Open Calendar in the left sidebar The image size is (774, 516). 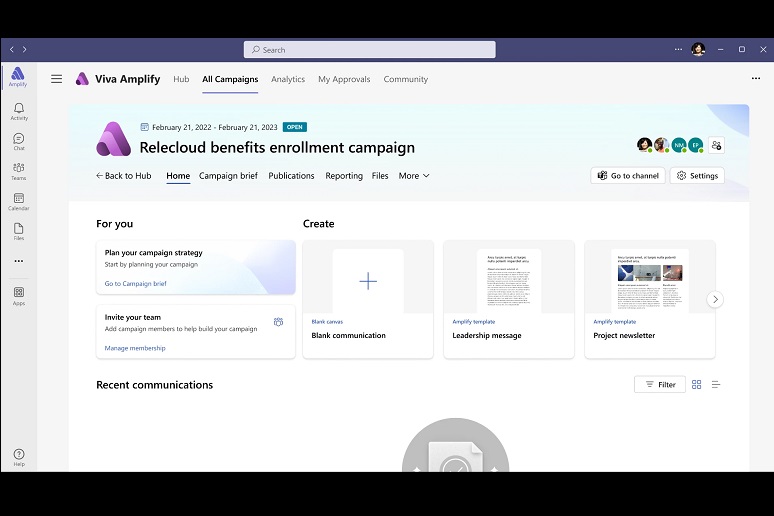(x=18, y=201)
